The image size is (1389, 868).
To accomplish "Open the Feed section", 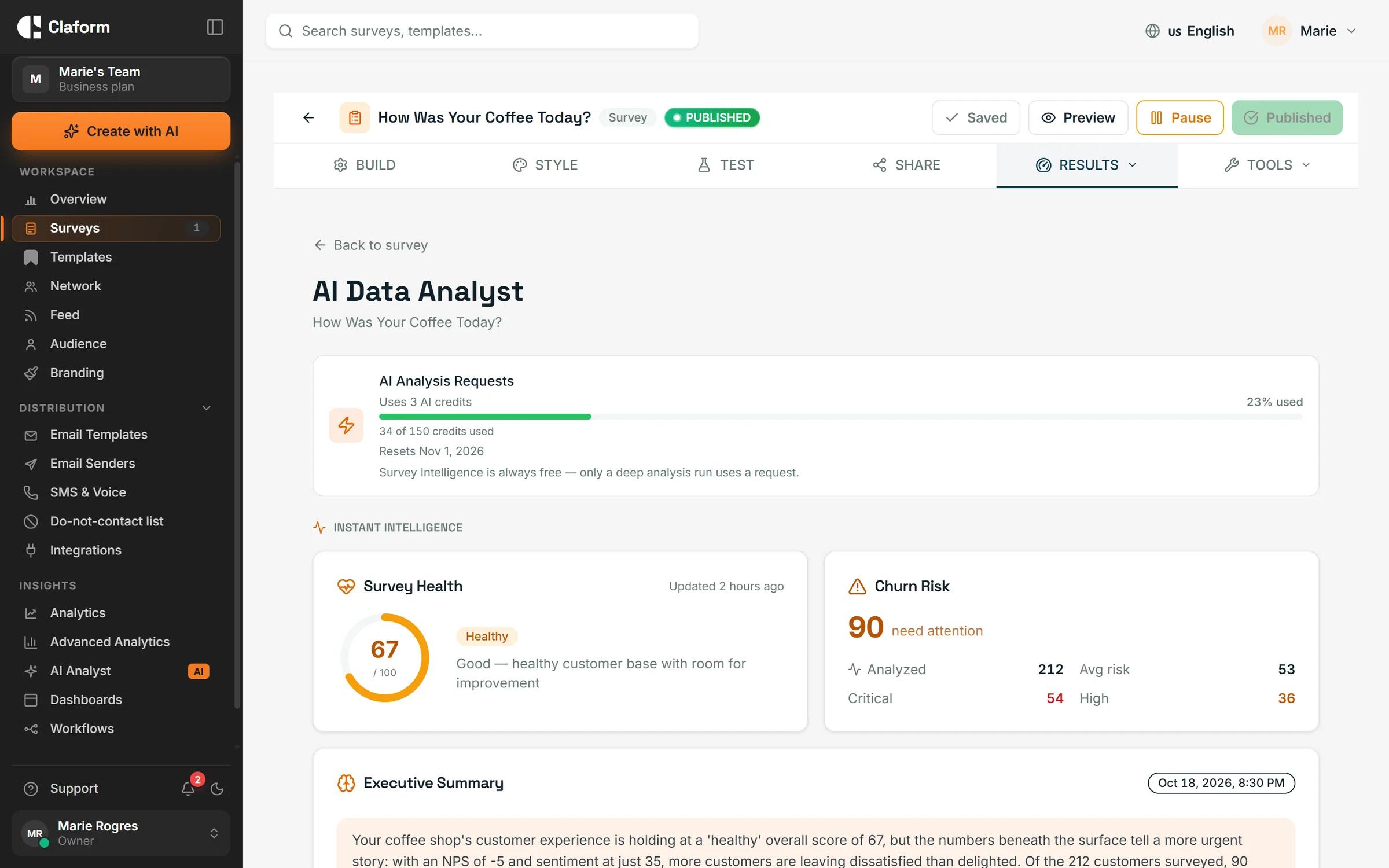I will coord(116,315).
